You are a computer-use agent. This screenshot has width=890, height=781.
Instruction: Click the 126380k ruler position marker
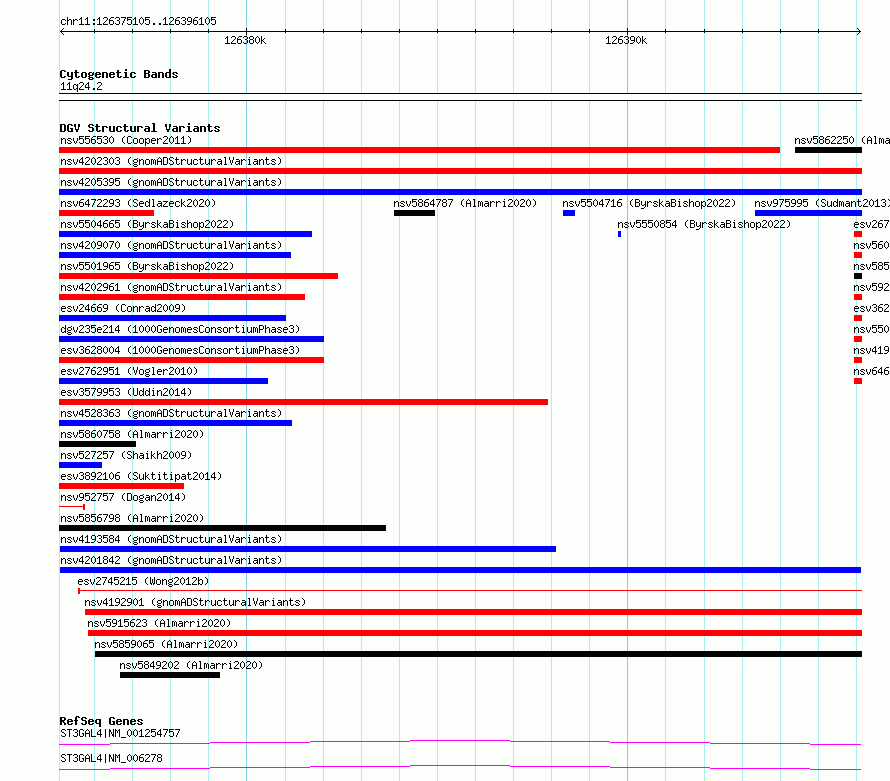point(245,40)
